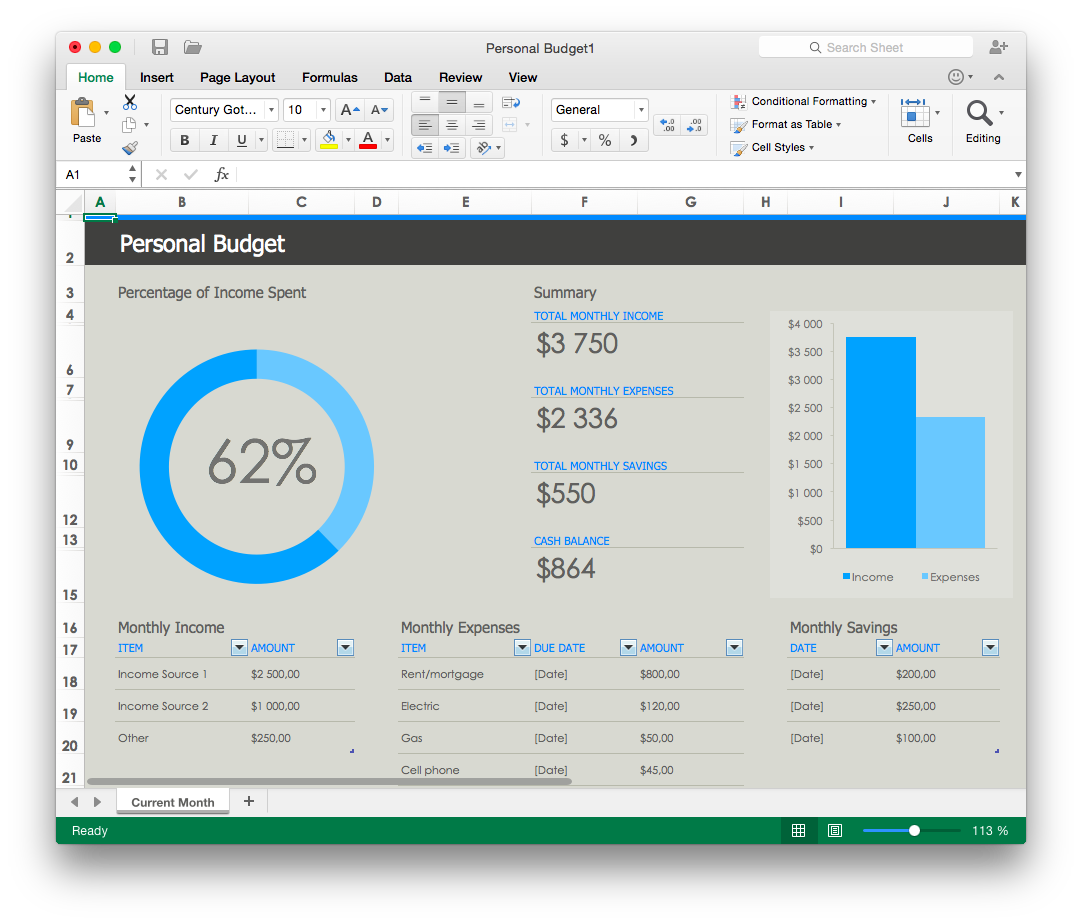Switch to the Formulas ribbon tab
This screenshot has width=1082, height=924.
[330, 77]
